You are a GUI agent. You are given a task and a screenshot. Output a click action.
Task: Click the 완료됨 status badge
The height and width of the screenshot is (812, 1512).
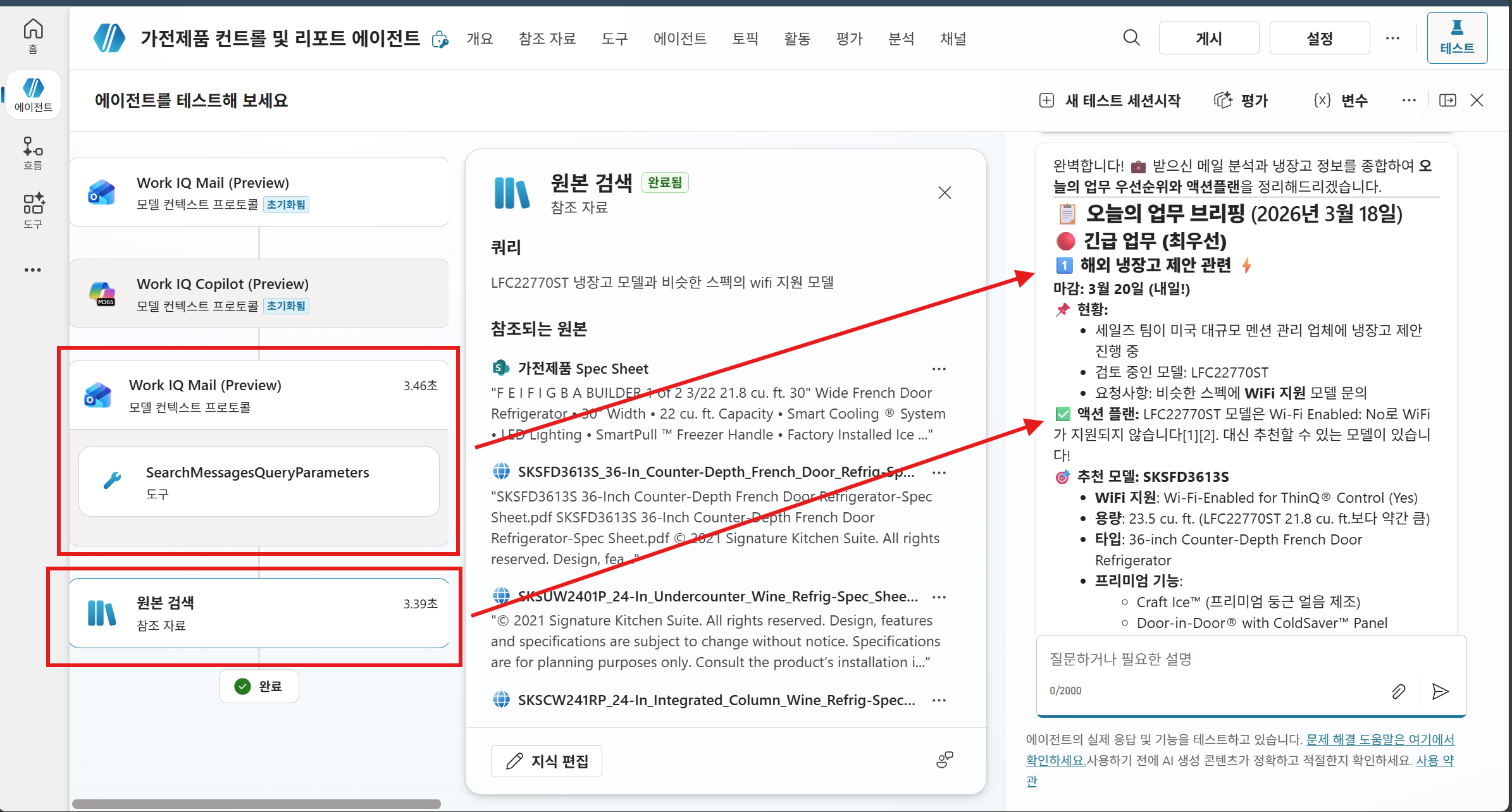pyautogui.click(x=665, y=182)
